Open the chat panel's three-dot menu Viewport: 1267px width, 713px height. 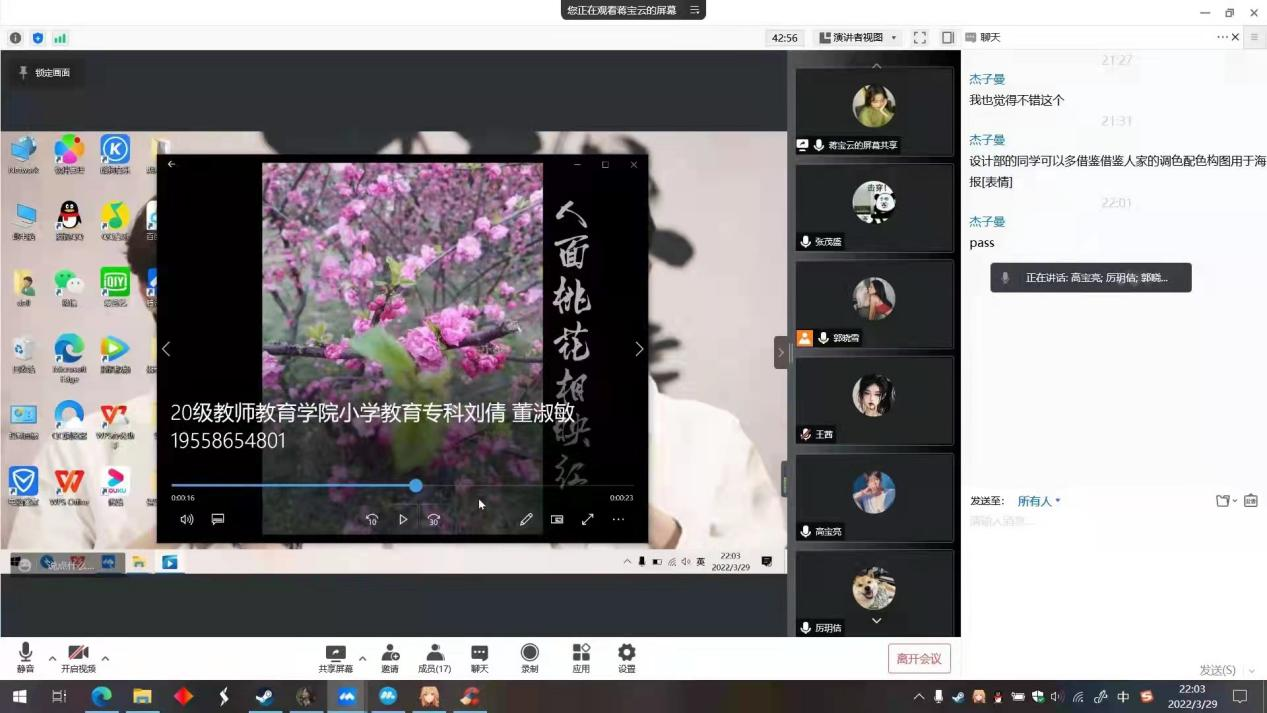[x=1221, y=37]
